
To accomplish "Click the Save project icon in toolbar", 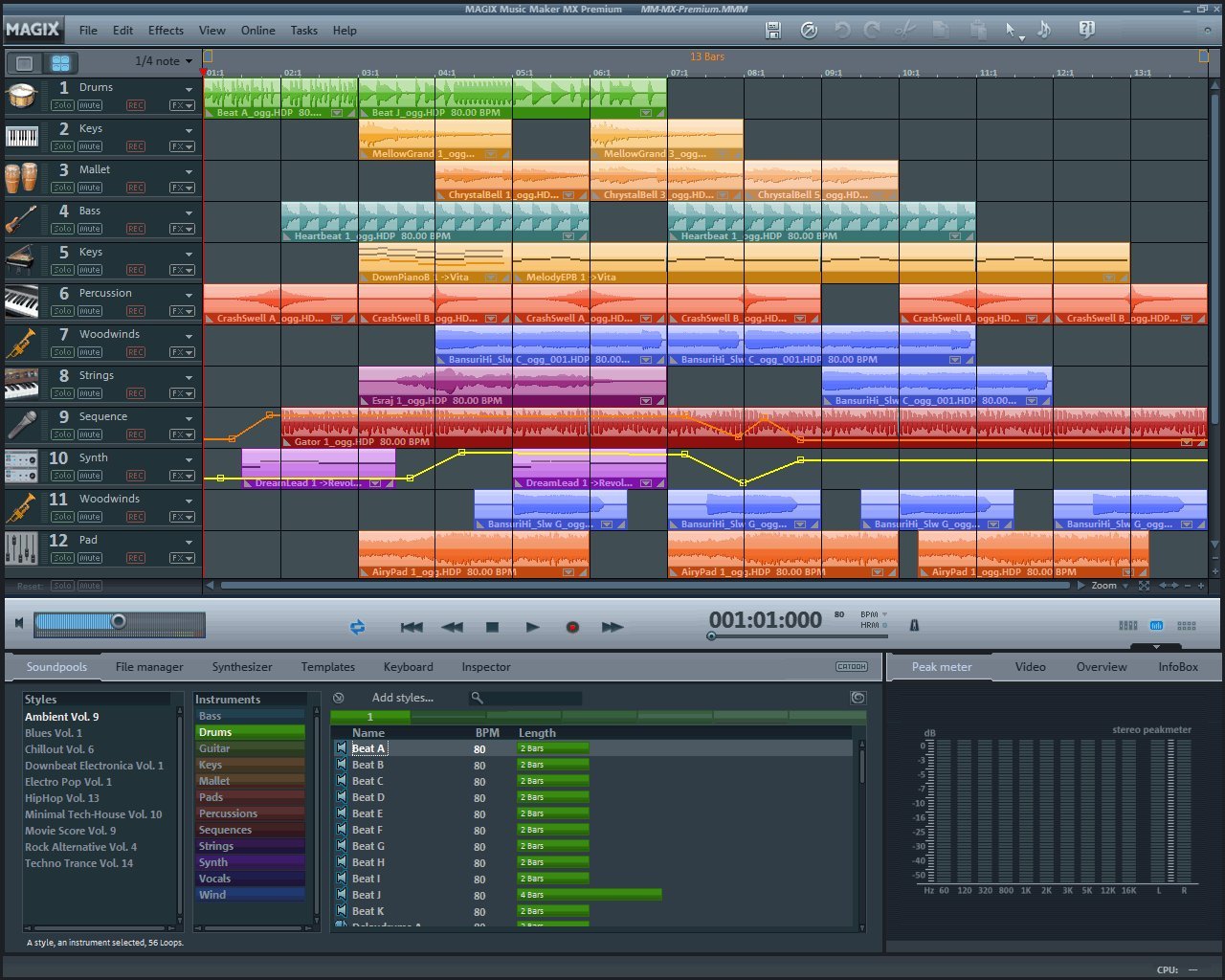I will coord(773,30).
